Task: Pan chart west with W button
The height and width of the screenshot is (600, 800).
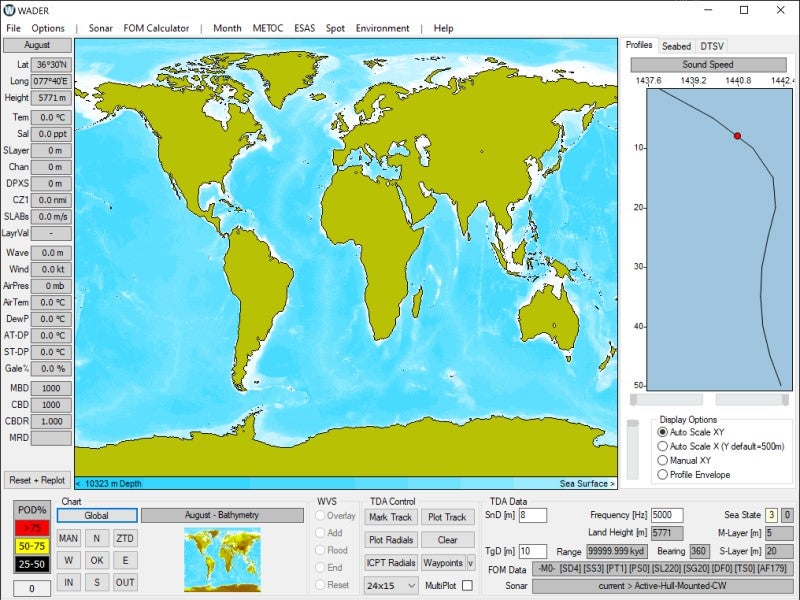Action: point(69,560)
